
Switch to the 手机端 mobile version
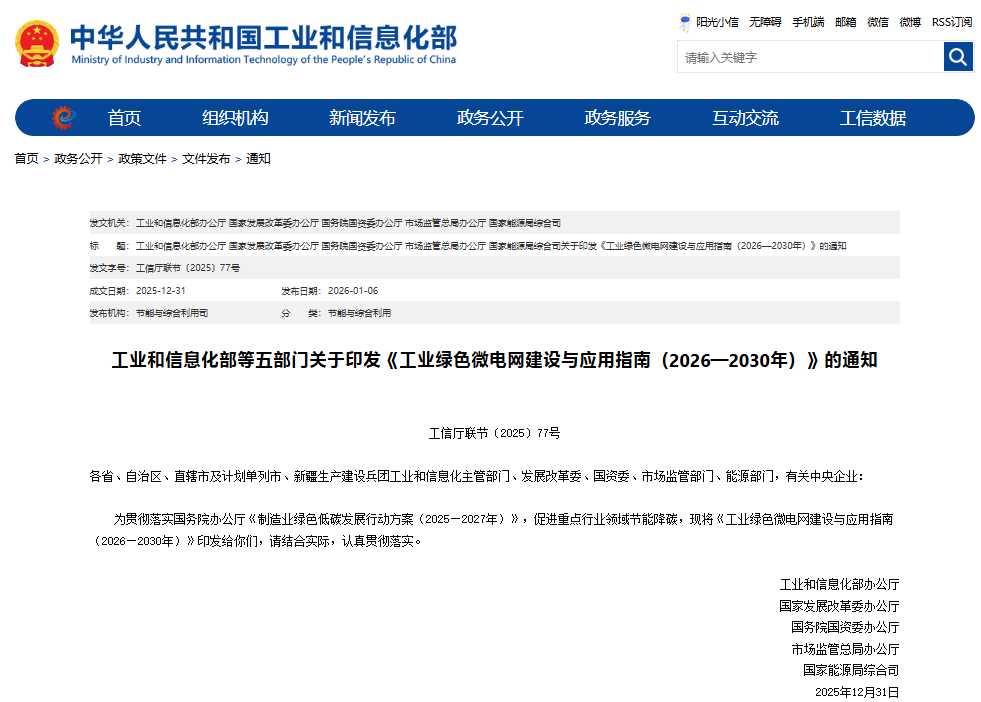(x=806, y=21)
